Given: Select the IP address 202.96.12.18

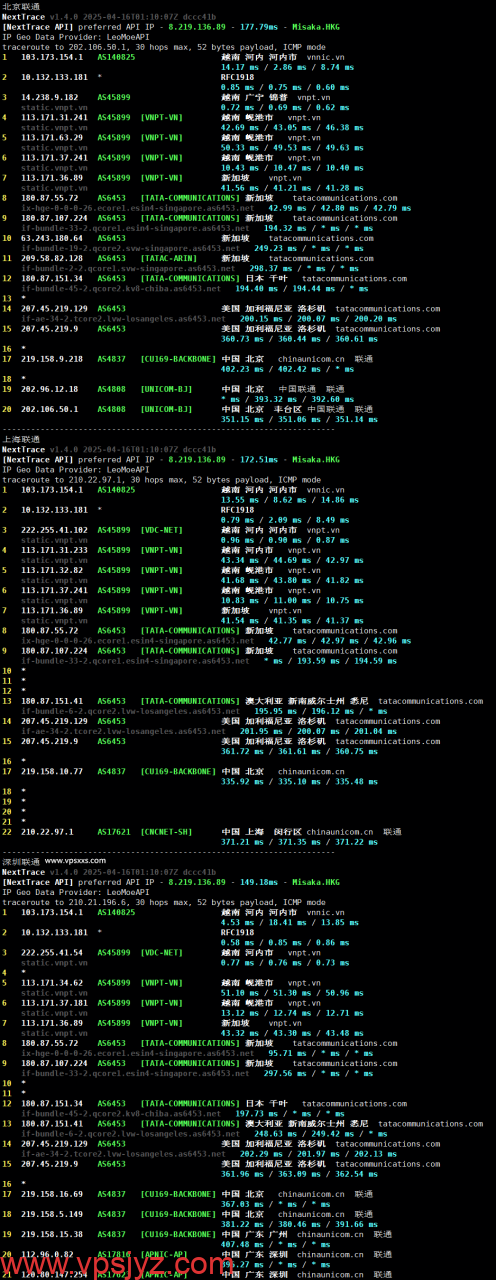Looking at the screenshot, I should 50,388.
